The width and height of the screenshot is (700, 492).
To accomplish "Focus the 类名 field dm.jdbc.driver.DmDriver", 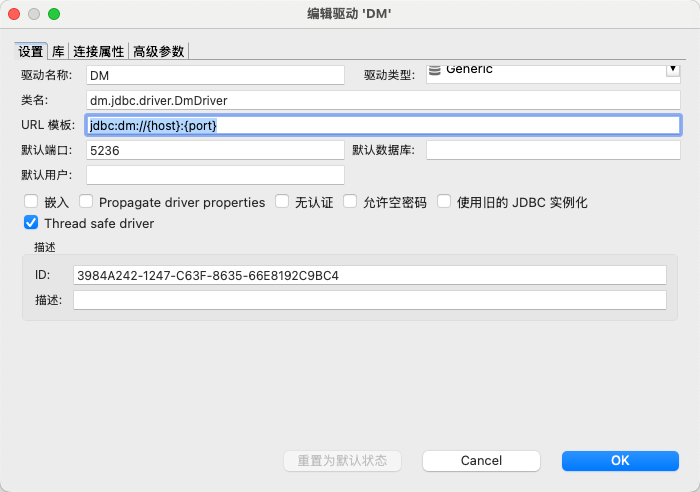I will (383, 100).
